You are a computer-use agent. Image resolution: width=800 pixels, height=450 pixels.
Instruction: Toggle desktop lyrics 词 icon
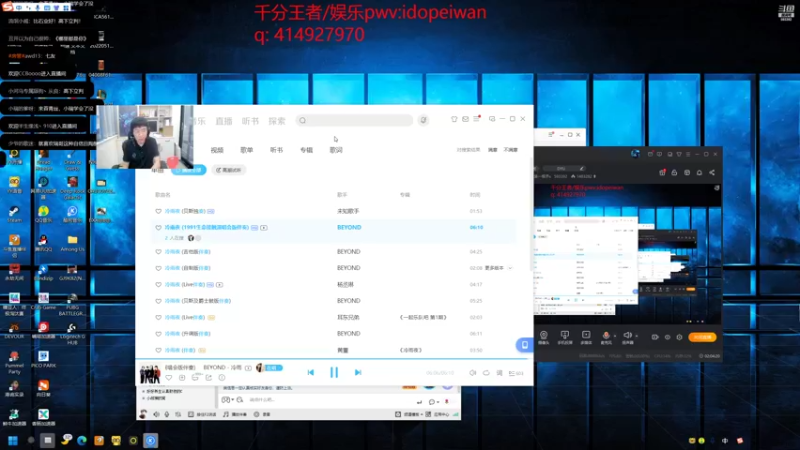(499, 373)
